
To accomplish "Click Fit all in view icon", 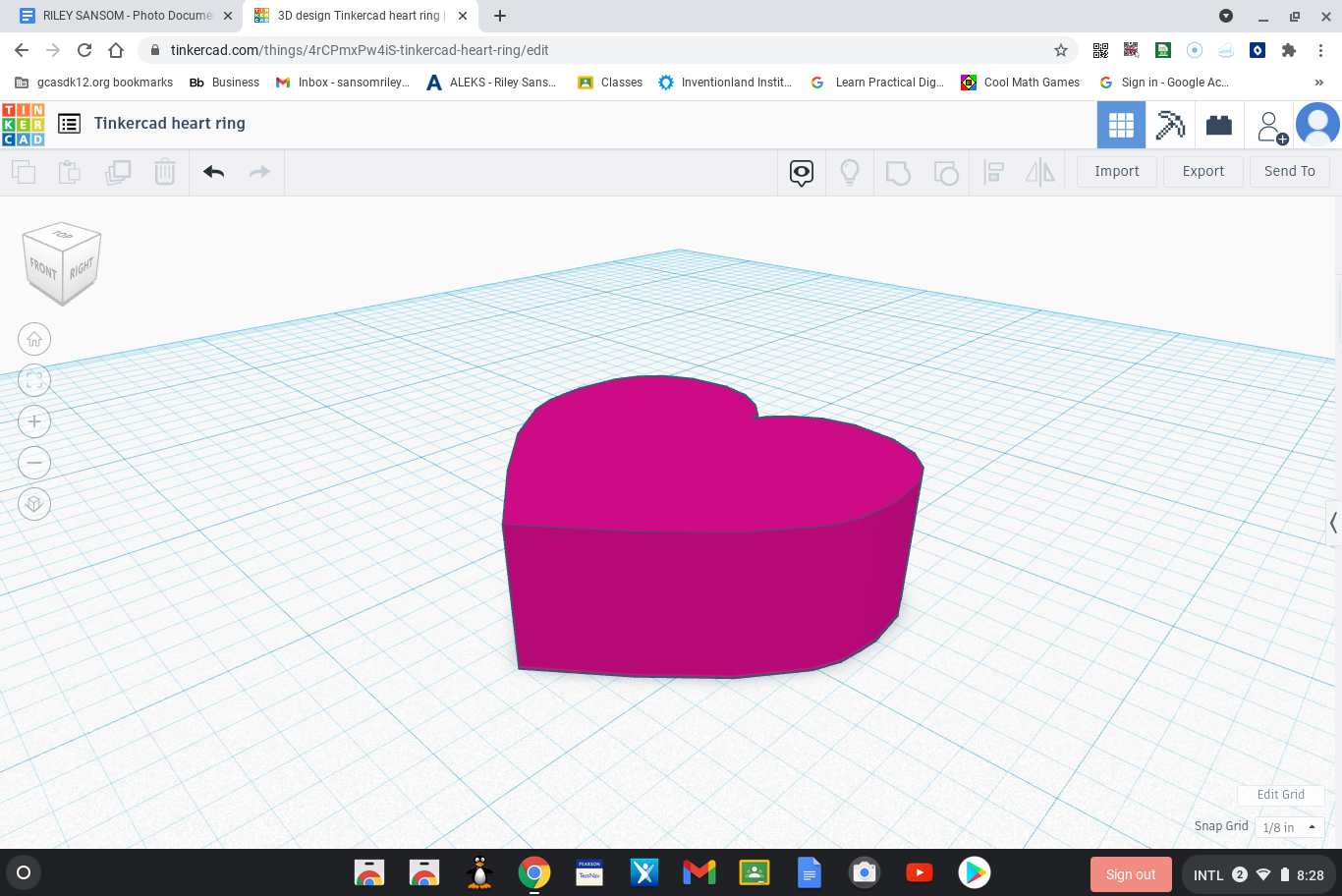I will [34, 380].
